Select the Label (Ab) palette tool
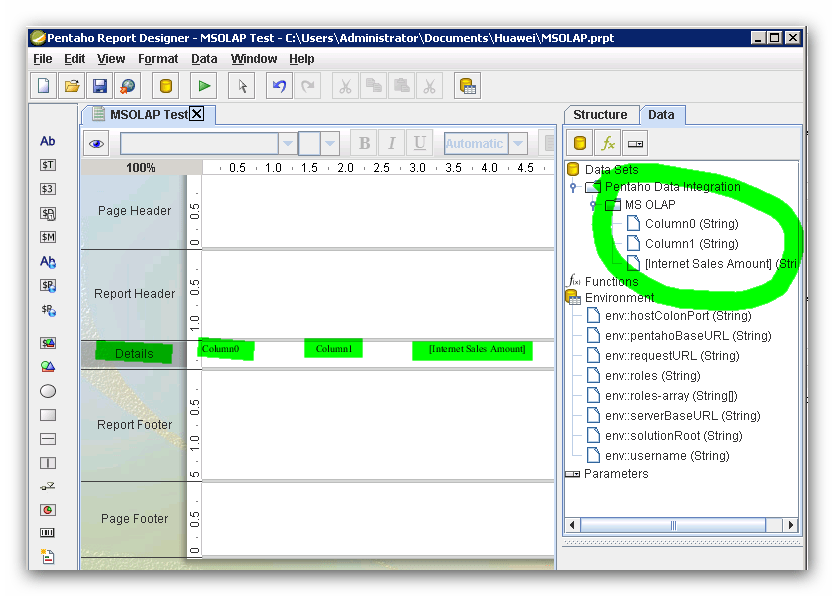Viewport: 834px width, 596px height. 48,141
